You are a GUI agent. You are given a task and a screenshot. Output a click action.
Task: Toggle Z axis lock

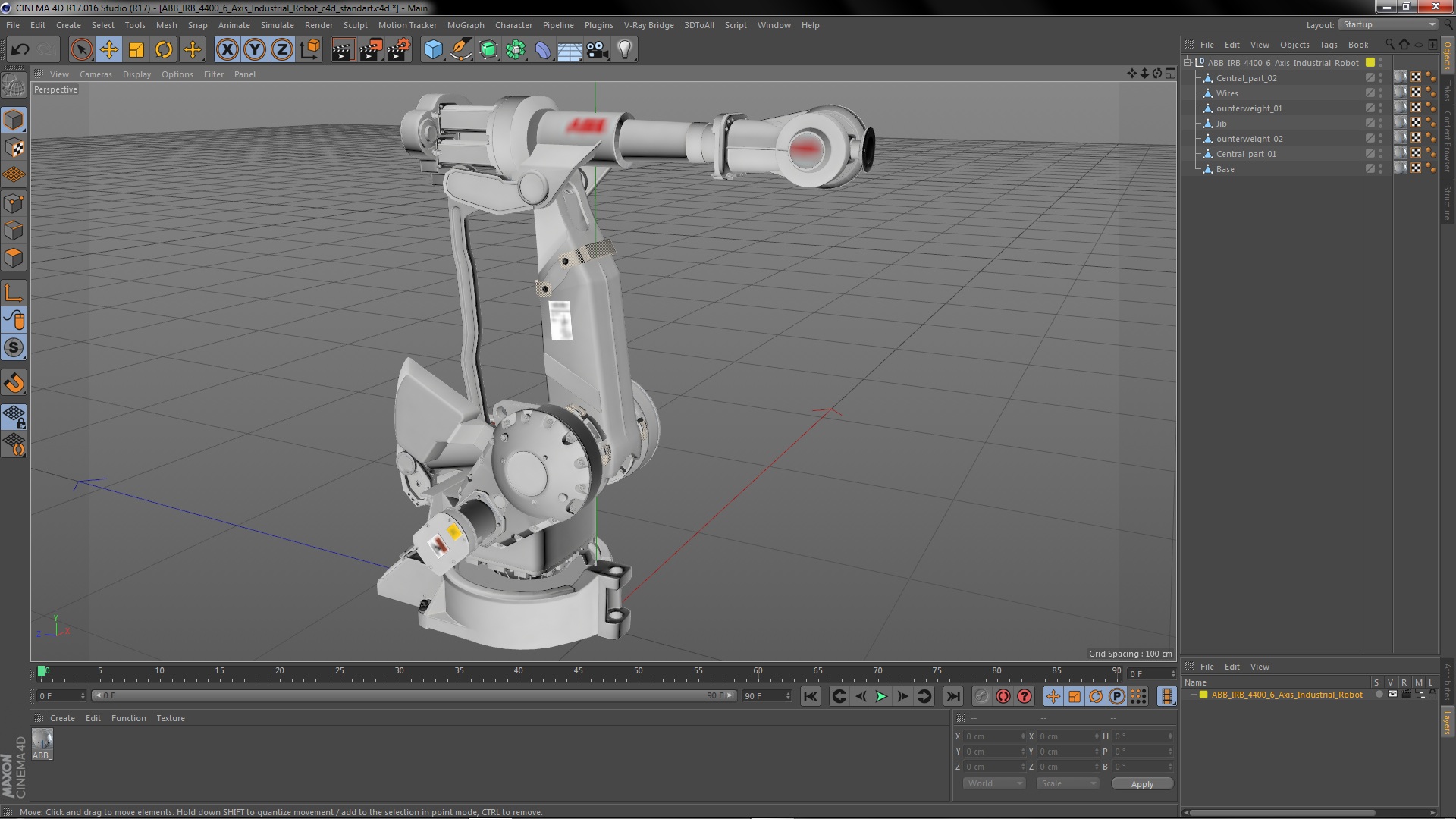(282, 50)
